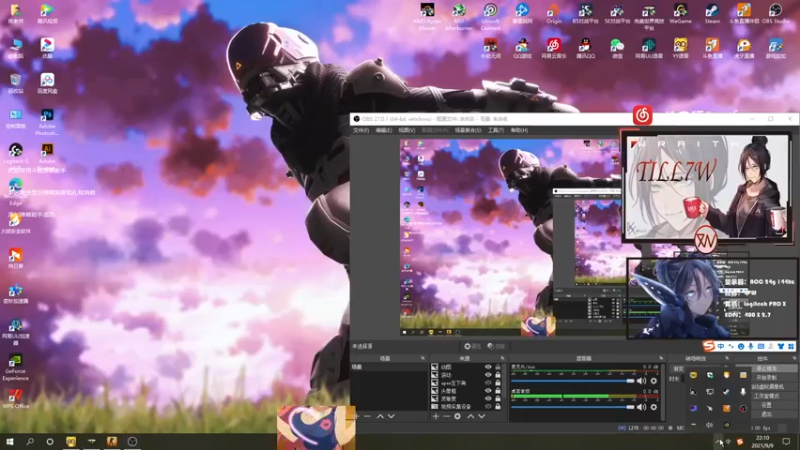The width and height of the screenshot is (800, 450).
Task: Click the 开始录制 button
Action: coord(766,378)
